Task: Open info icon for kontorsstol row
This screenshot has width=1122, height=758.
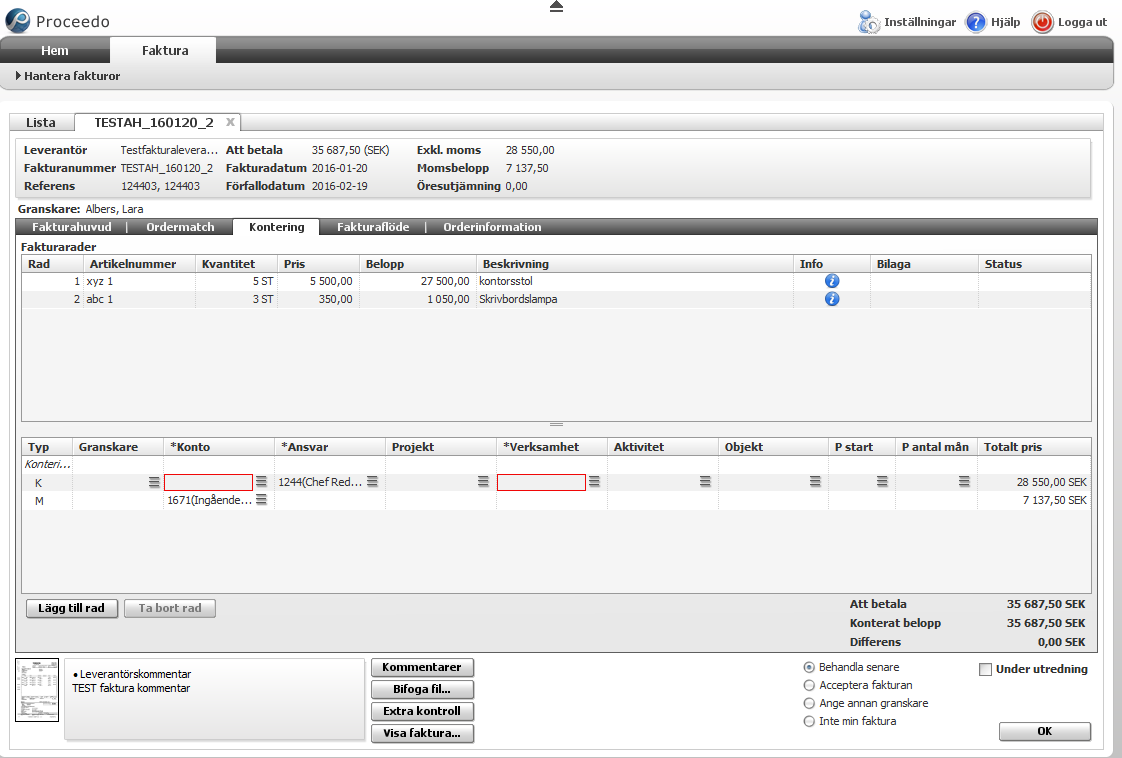Action: [x=831, y=281]
